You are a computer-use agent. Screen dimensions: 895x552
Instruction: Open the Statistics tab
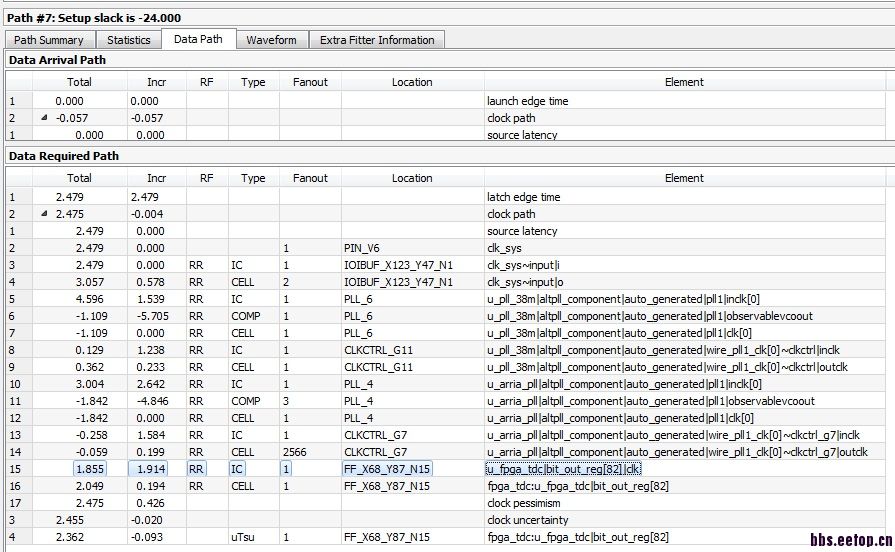[x=129, y=40]
